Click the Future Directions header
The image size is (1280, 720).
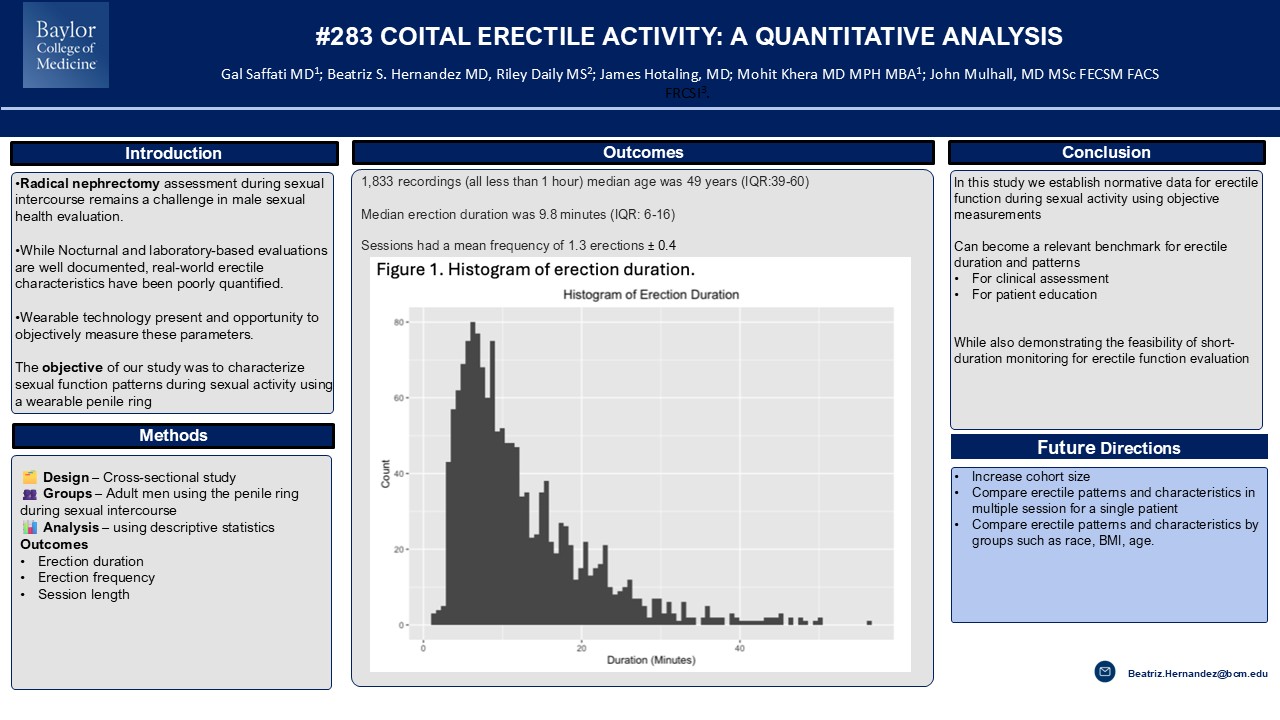pos(1108,447)
